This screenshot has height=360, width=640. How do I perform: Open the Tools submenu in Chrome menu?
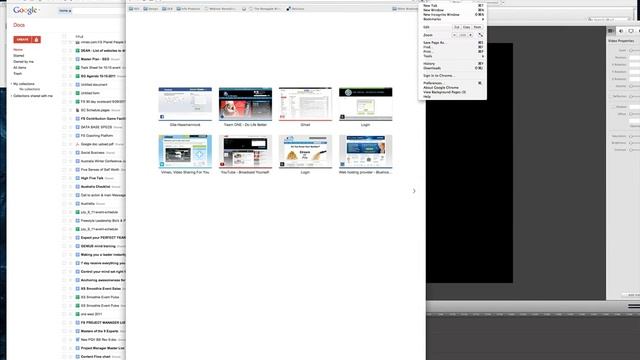click(x=452, y=56)
